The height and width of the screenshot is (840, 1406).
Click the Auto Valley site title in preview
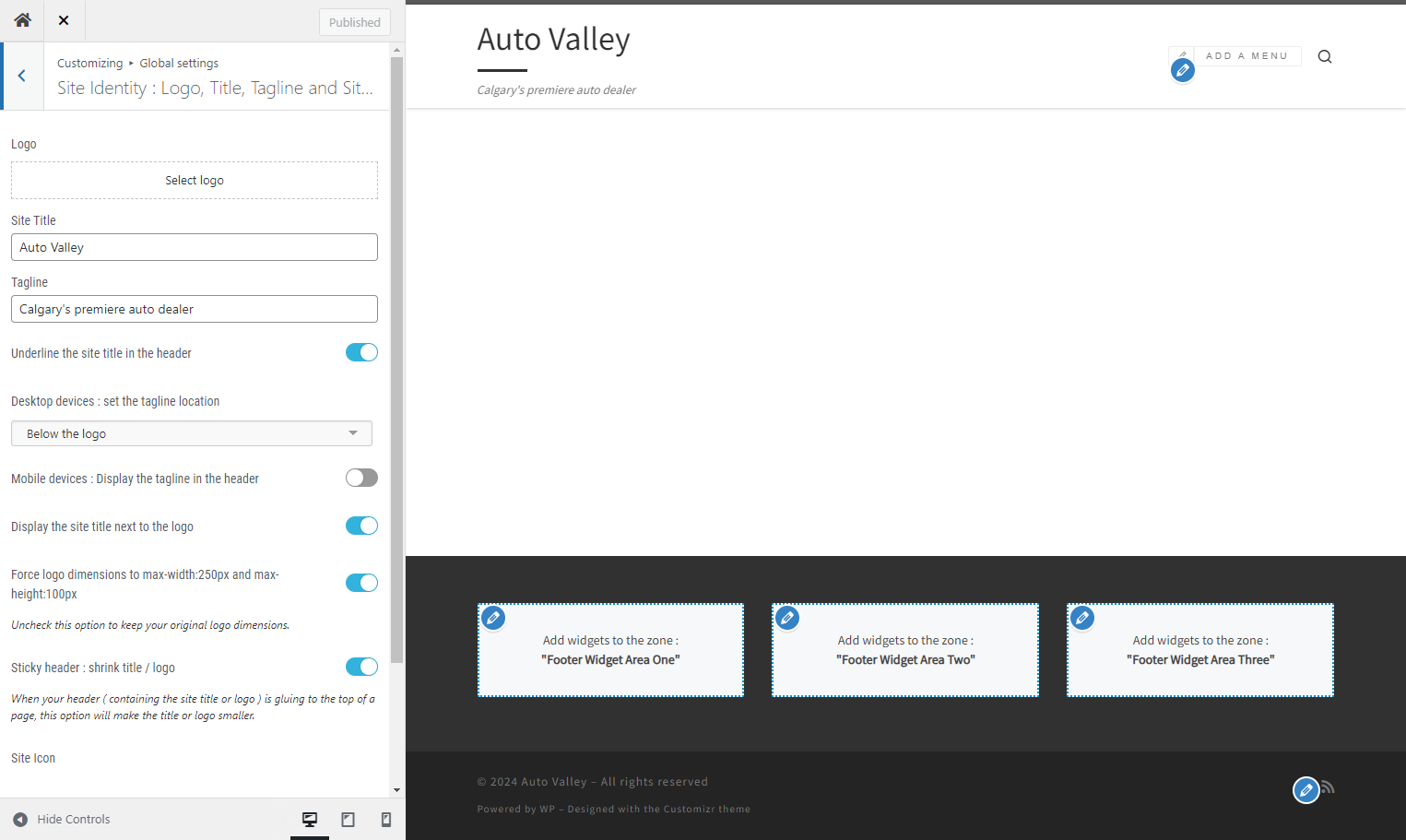[554, 40]
